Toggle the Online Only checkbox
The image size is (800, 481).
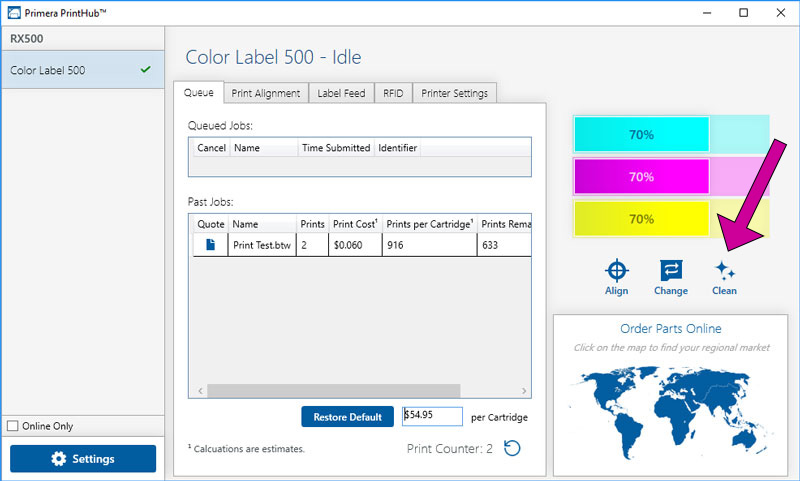[x=13, y=425]
